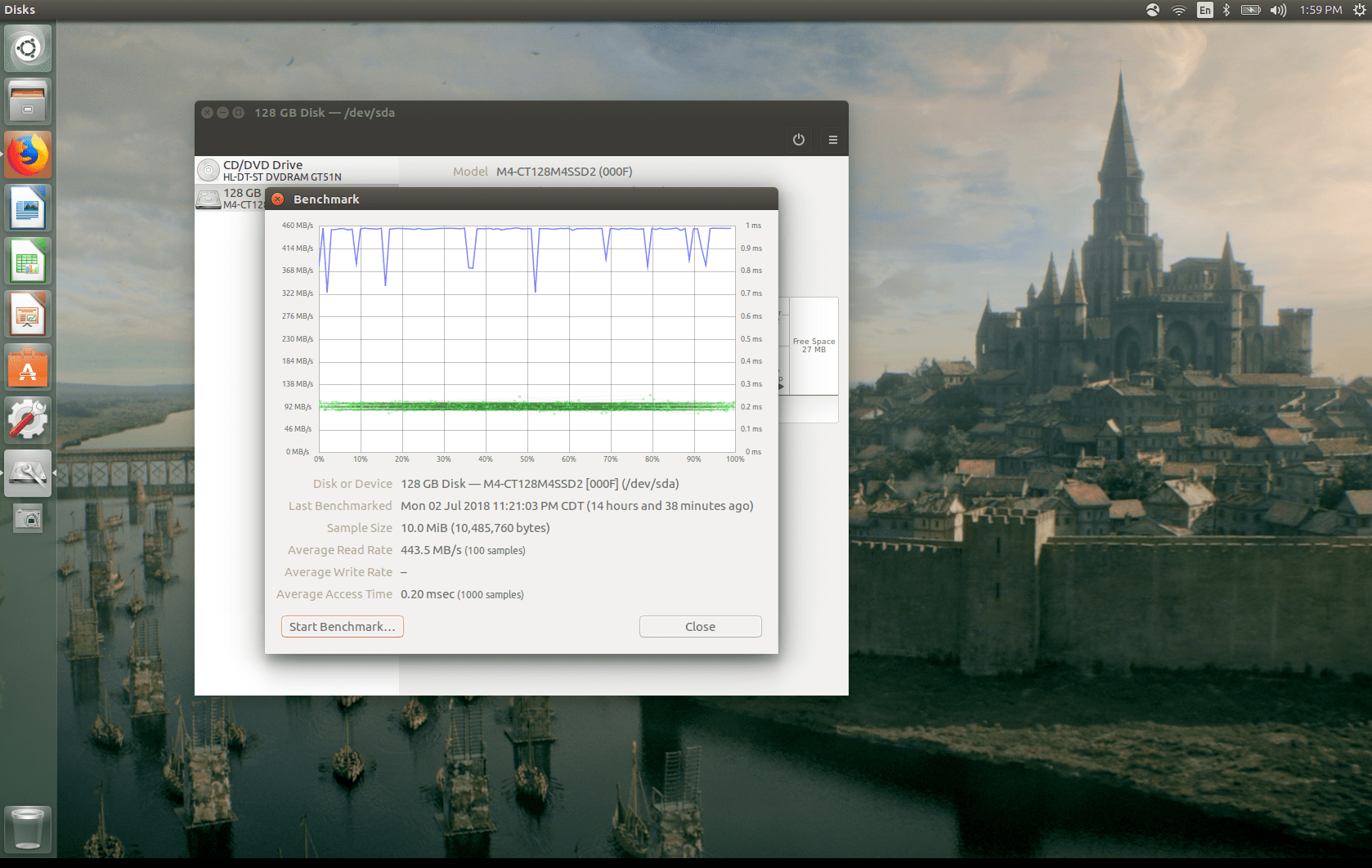Viewport: 1372px width, 868px height.
Task: Open the sound volume indicator
Action: tap(1278, 10)
